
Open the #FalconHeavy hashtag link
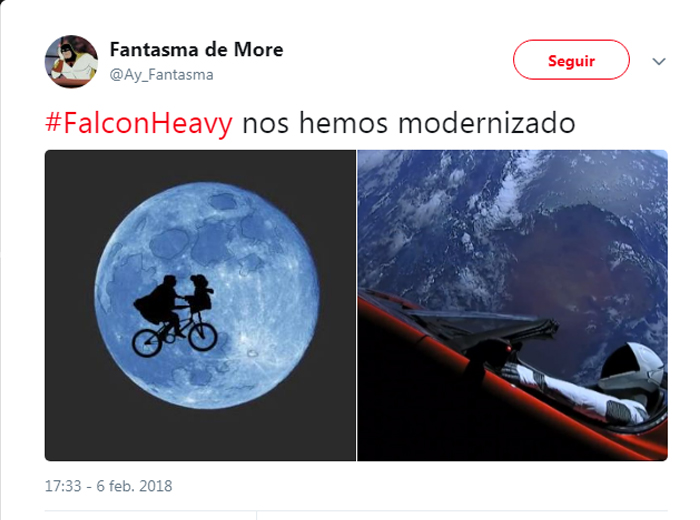tap(139, 123)
